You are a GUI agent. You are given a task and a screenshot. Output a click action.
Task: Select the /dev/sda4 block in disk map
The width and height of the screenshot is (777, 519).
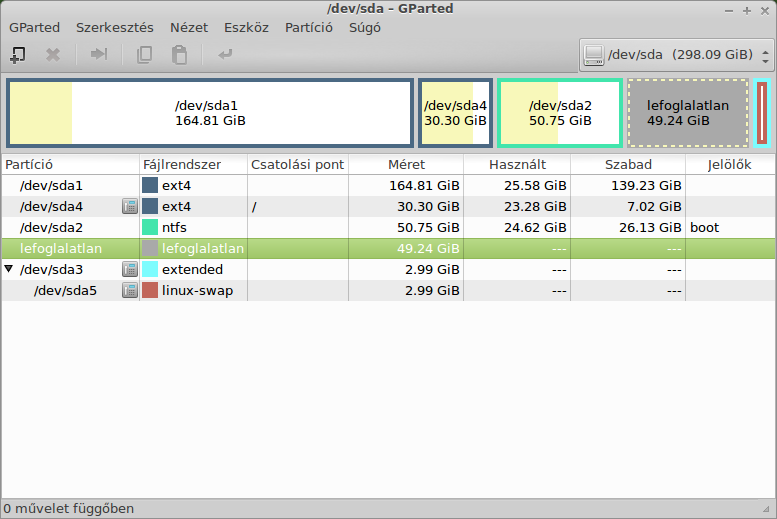coord(455,113)
